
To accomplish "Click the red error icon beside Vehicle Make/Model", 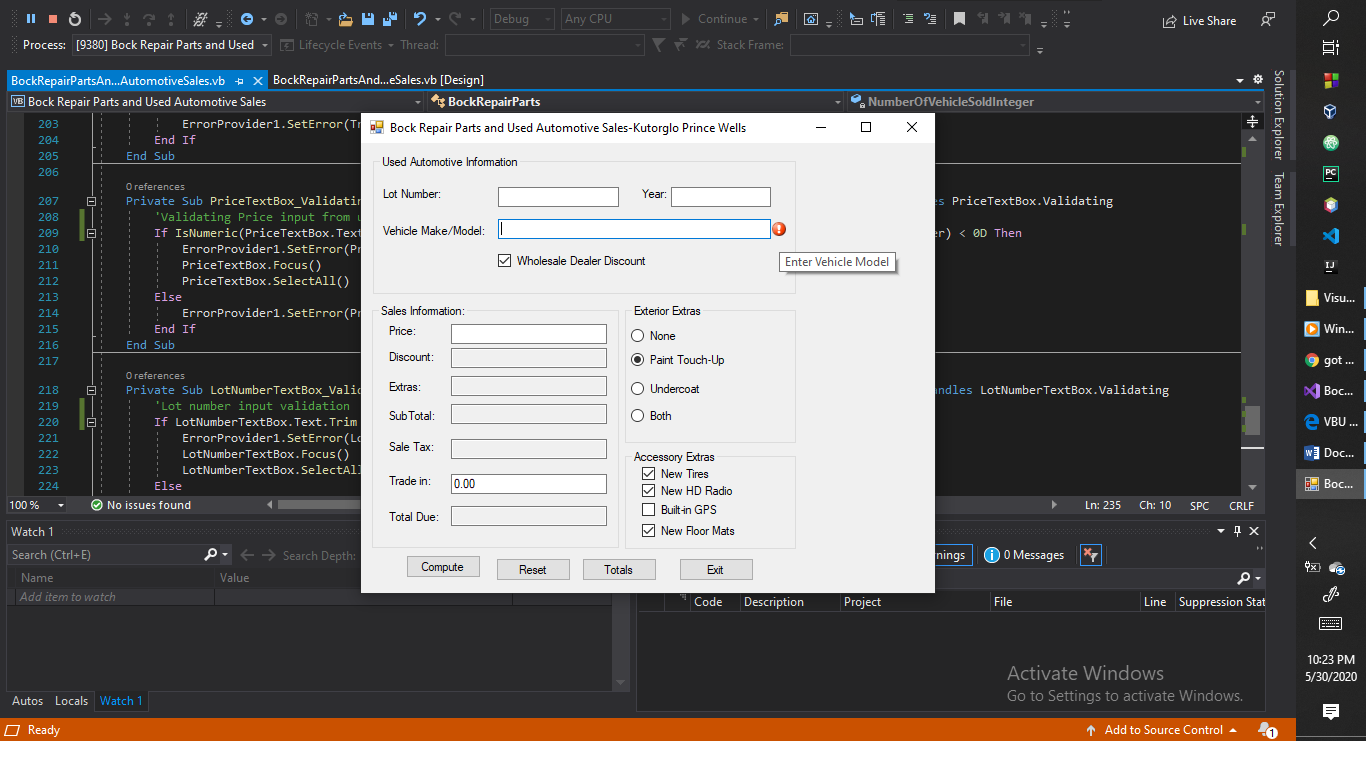I will (780, 229).
